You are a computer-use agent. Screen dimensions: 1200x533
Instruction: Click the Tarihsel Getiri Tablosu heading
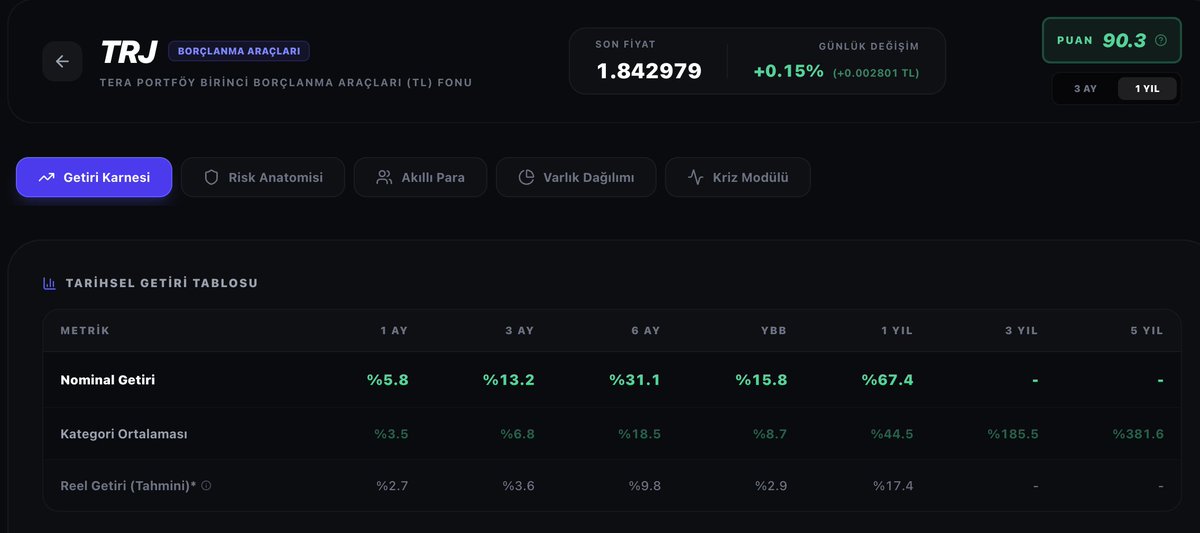pos(162,283)
